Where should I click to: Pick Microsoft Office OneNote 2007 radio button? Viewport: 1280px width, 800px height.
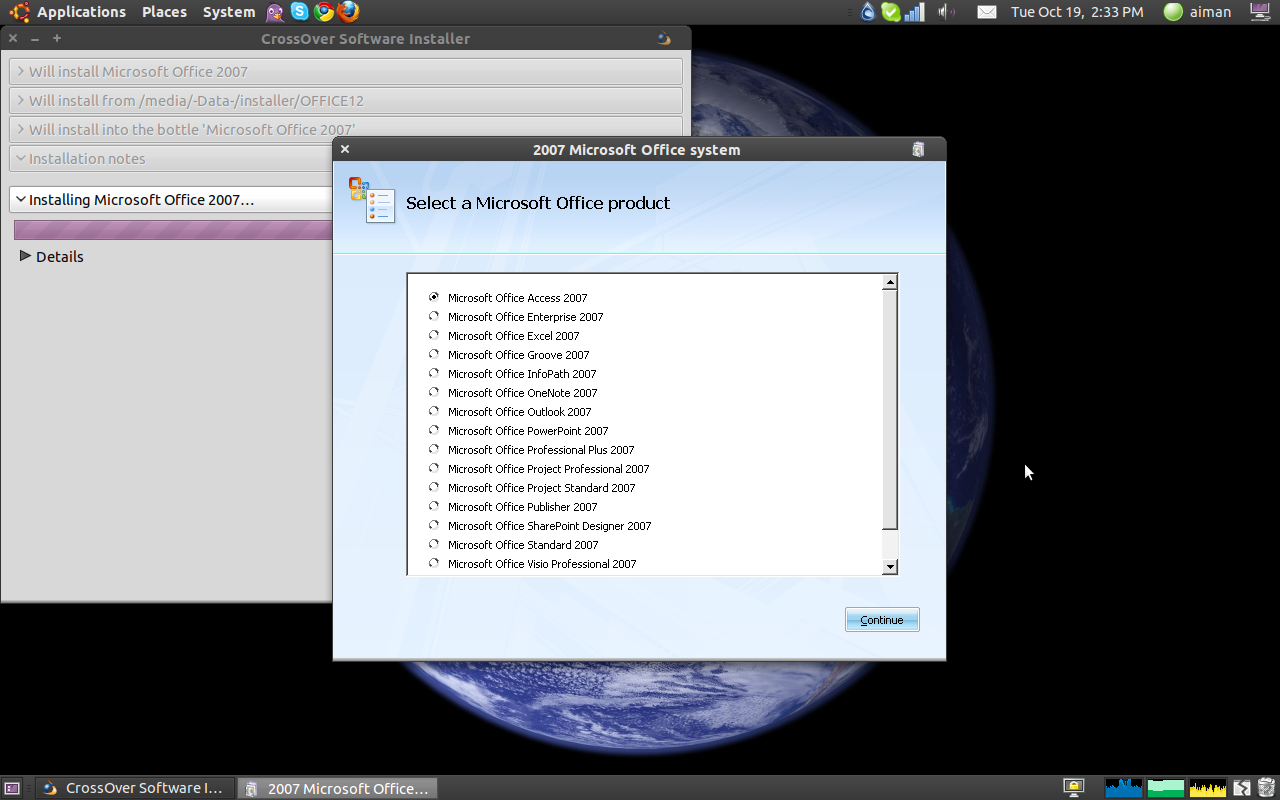[434, 392]
